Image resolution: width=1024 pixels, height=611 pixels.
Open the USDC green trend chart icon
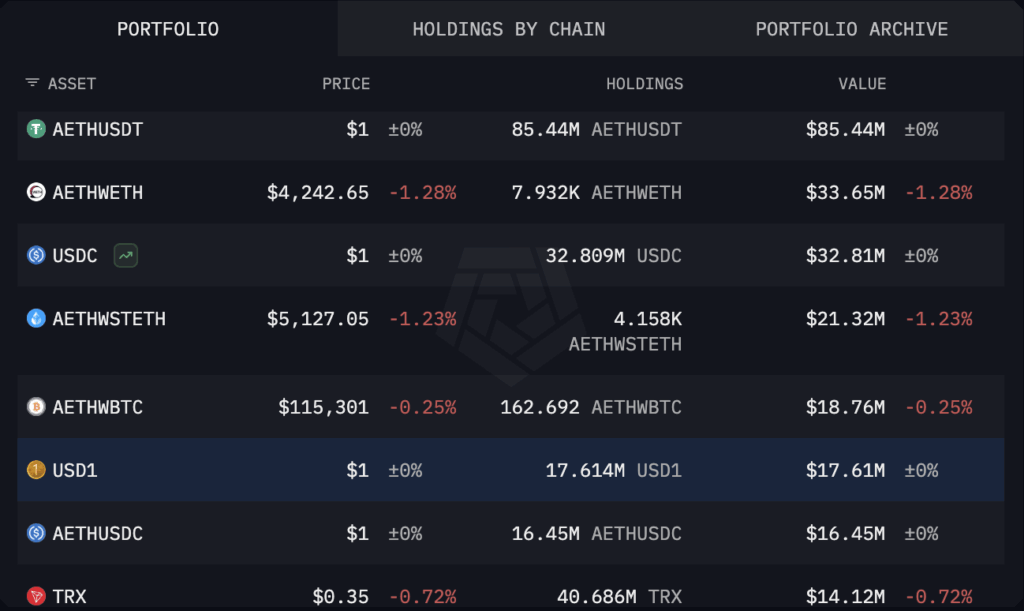point(125,255)
